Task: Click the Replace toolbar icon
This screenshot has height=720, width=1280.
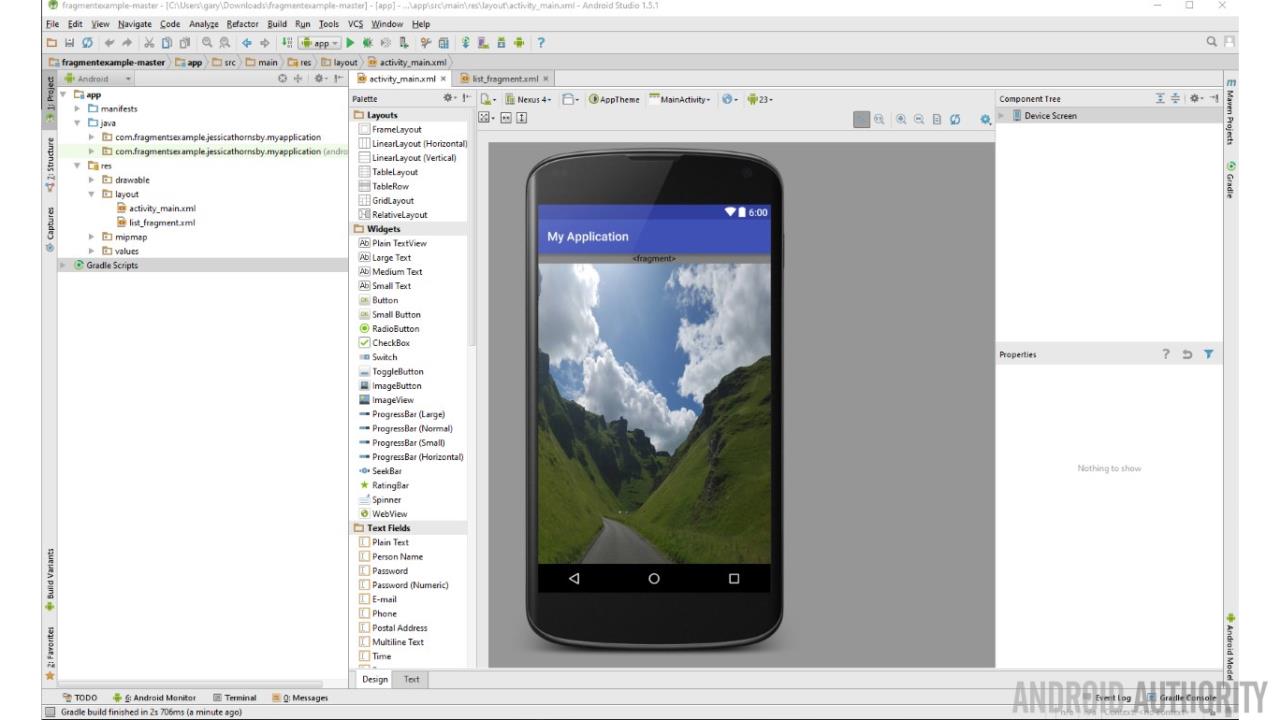Action: coord(225,43)
